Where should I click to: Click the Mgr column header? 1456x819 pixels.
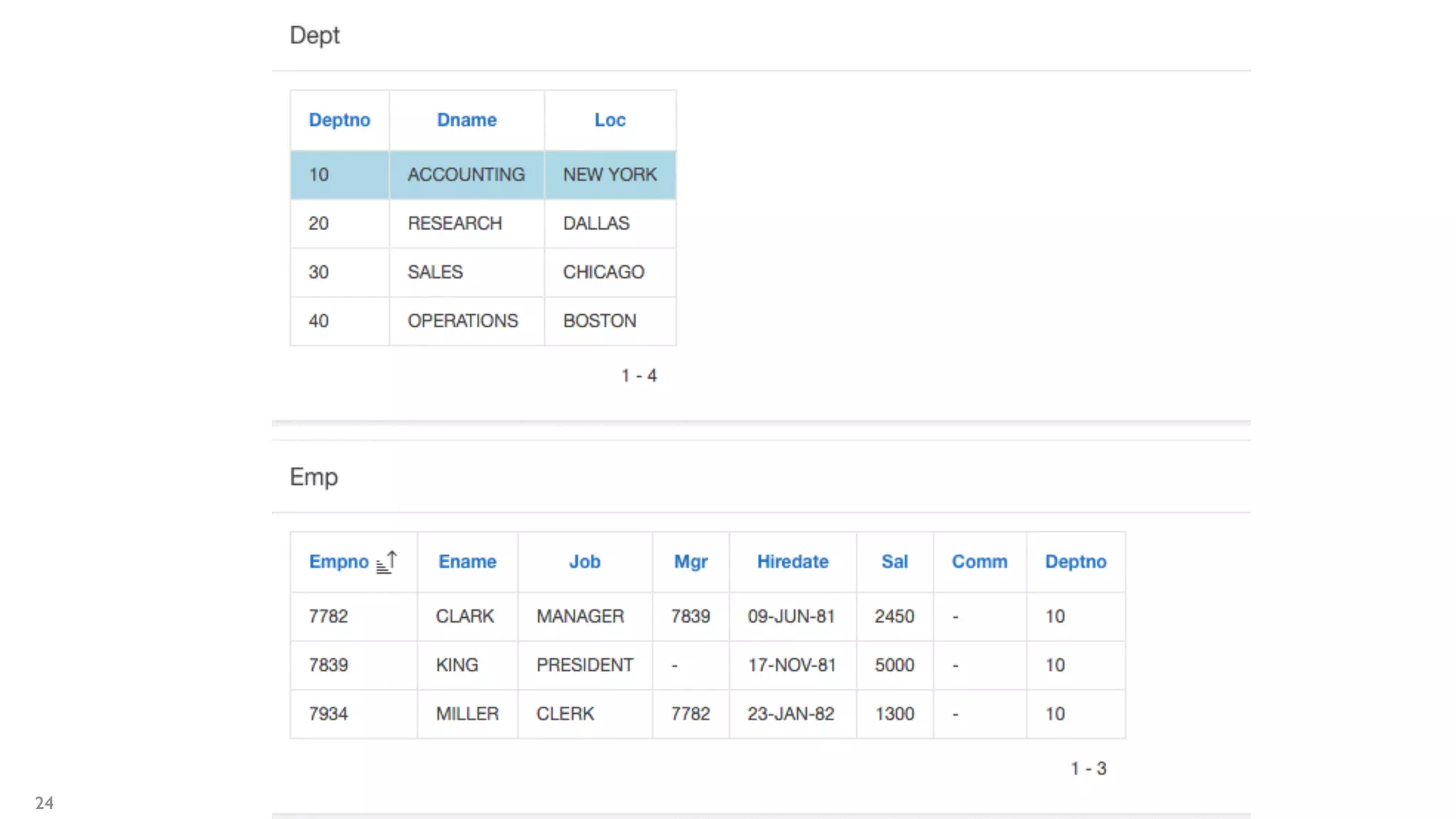point(690,562)
